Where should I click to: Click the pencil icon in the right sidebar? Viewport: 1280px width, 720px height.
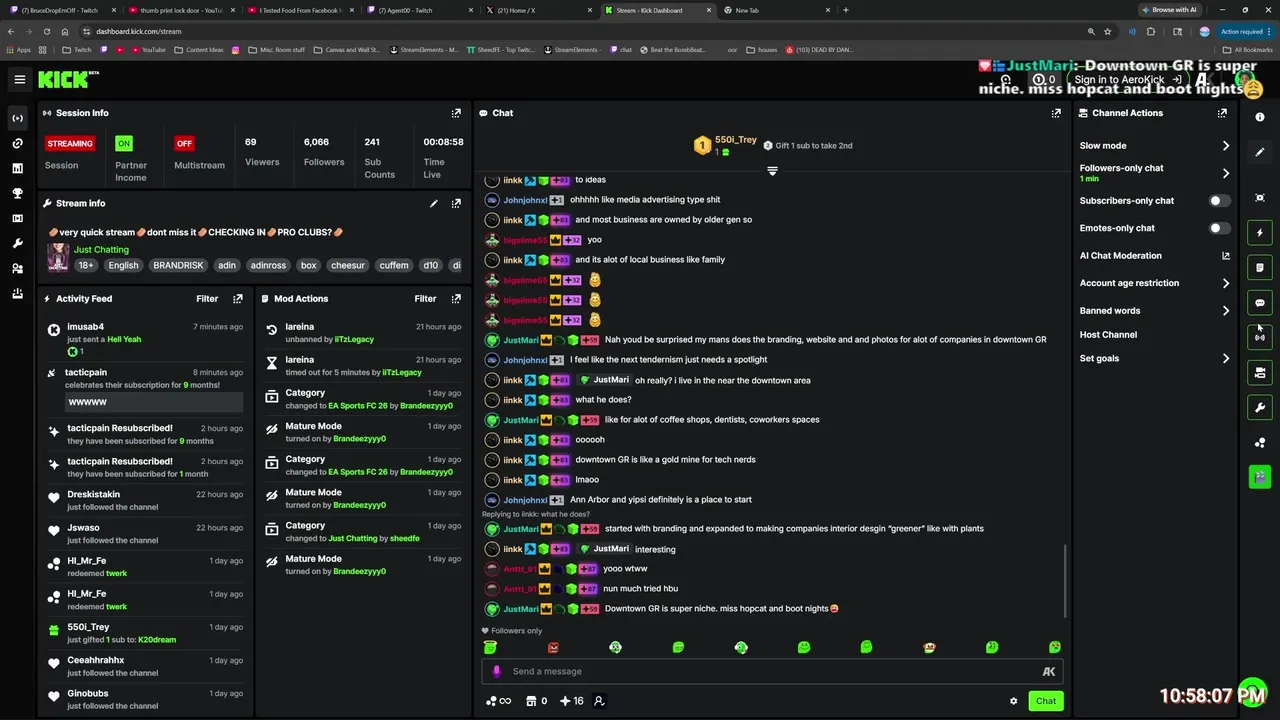tap(1260, 152)
